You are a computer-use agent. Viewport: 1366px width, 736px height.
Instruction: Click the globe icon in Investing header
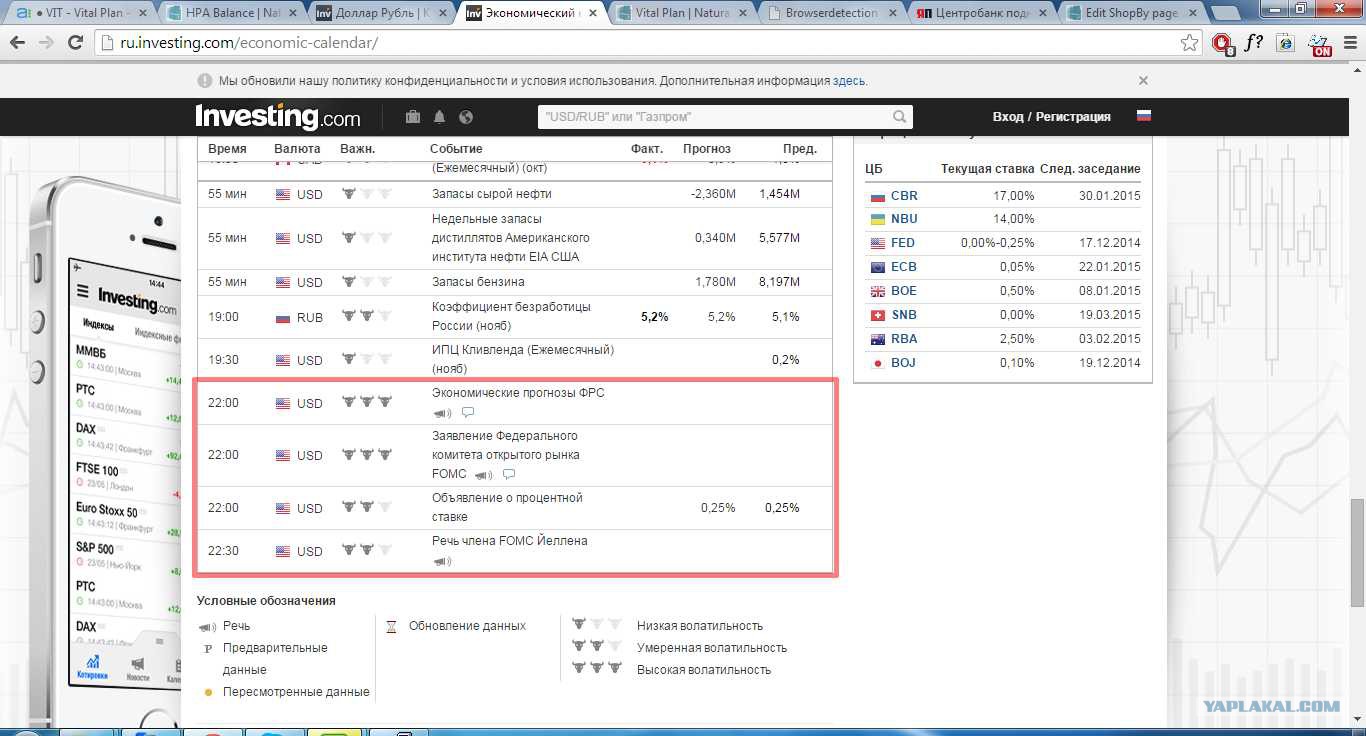pos(466,117)
